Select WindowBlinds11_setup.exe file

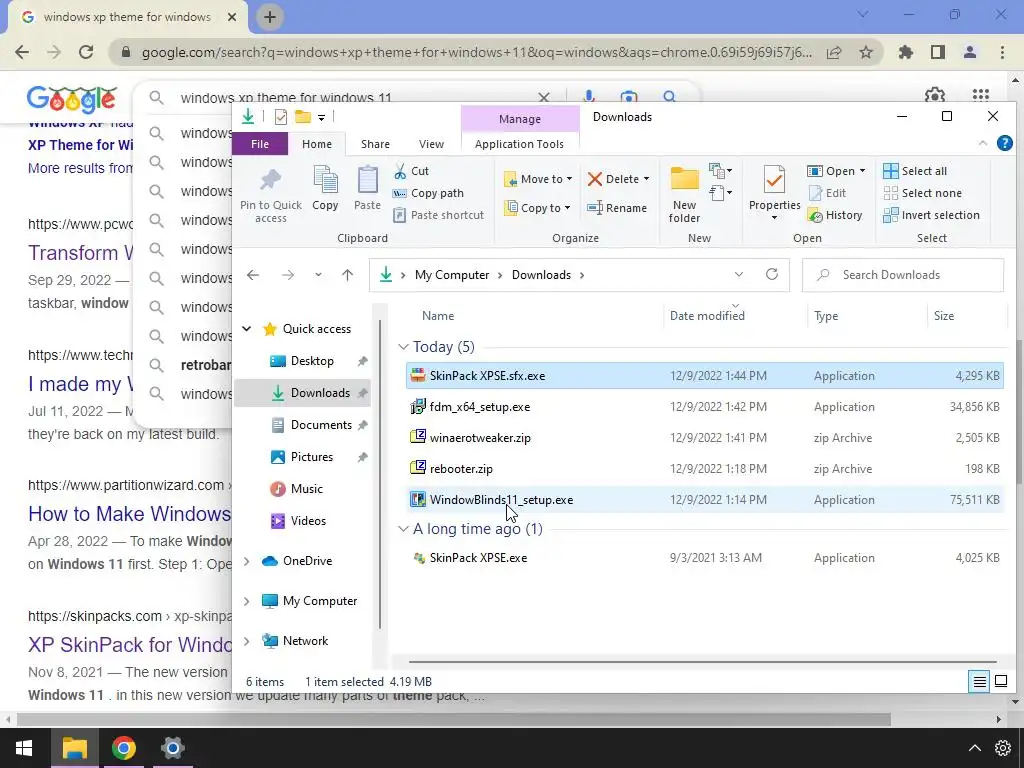tap(705, 500)
